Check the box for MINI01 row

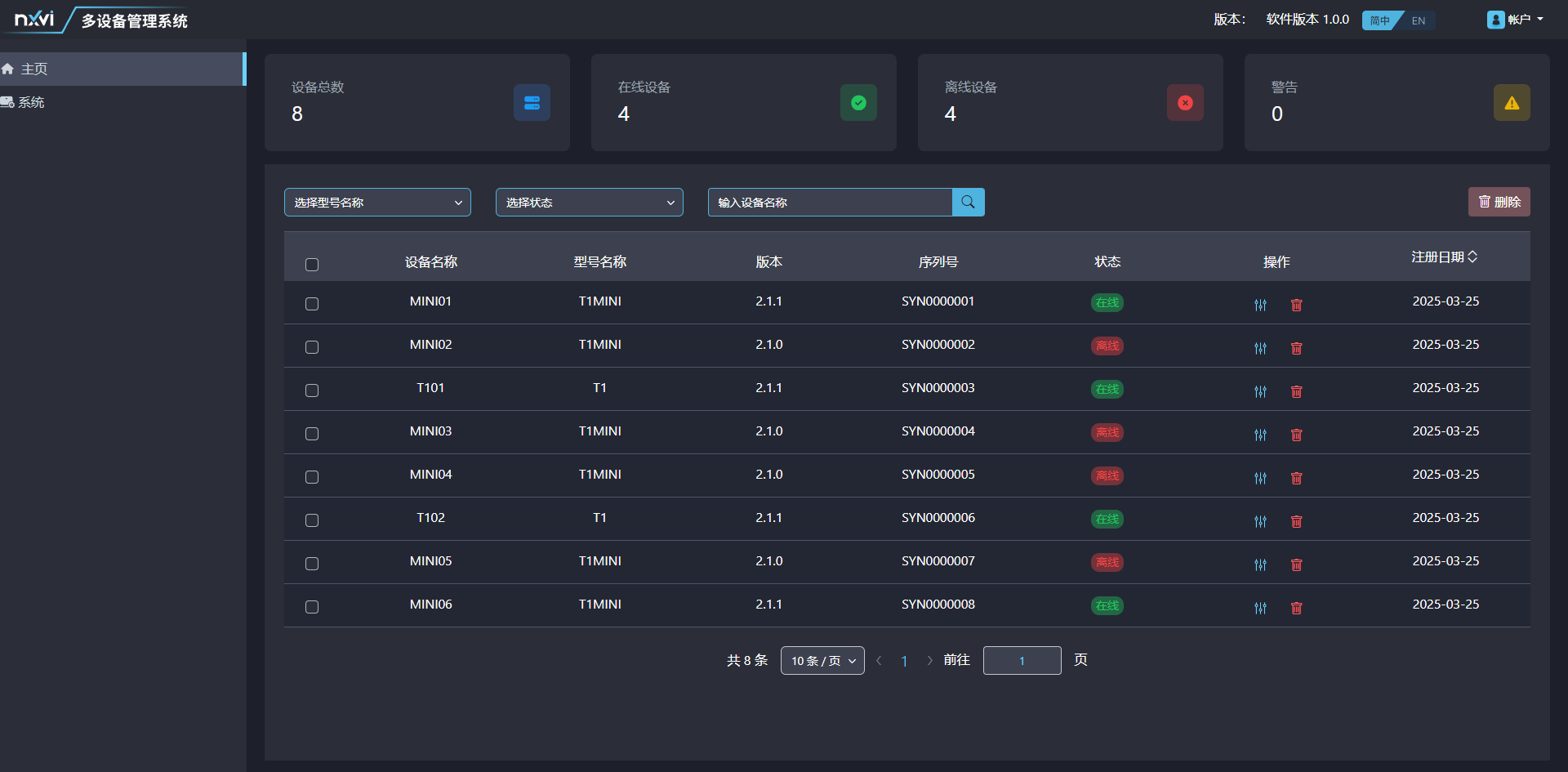tap(312, 304)
